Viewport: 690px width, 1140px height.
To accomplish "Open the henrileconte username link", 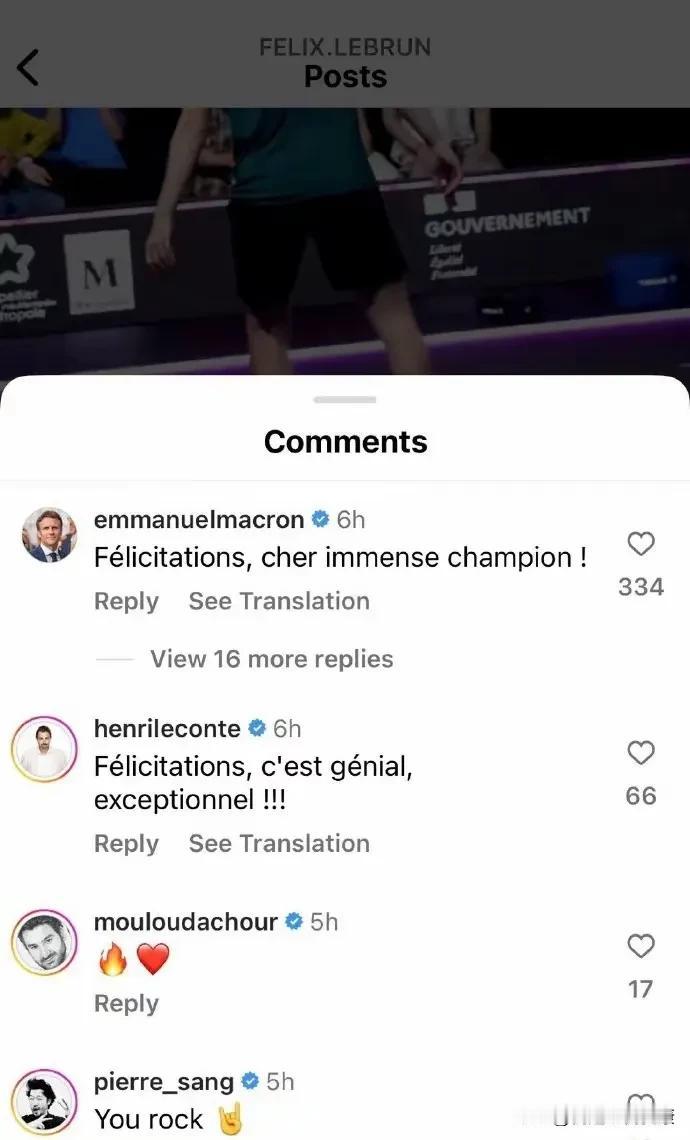I will click(167, 728).
